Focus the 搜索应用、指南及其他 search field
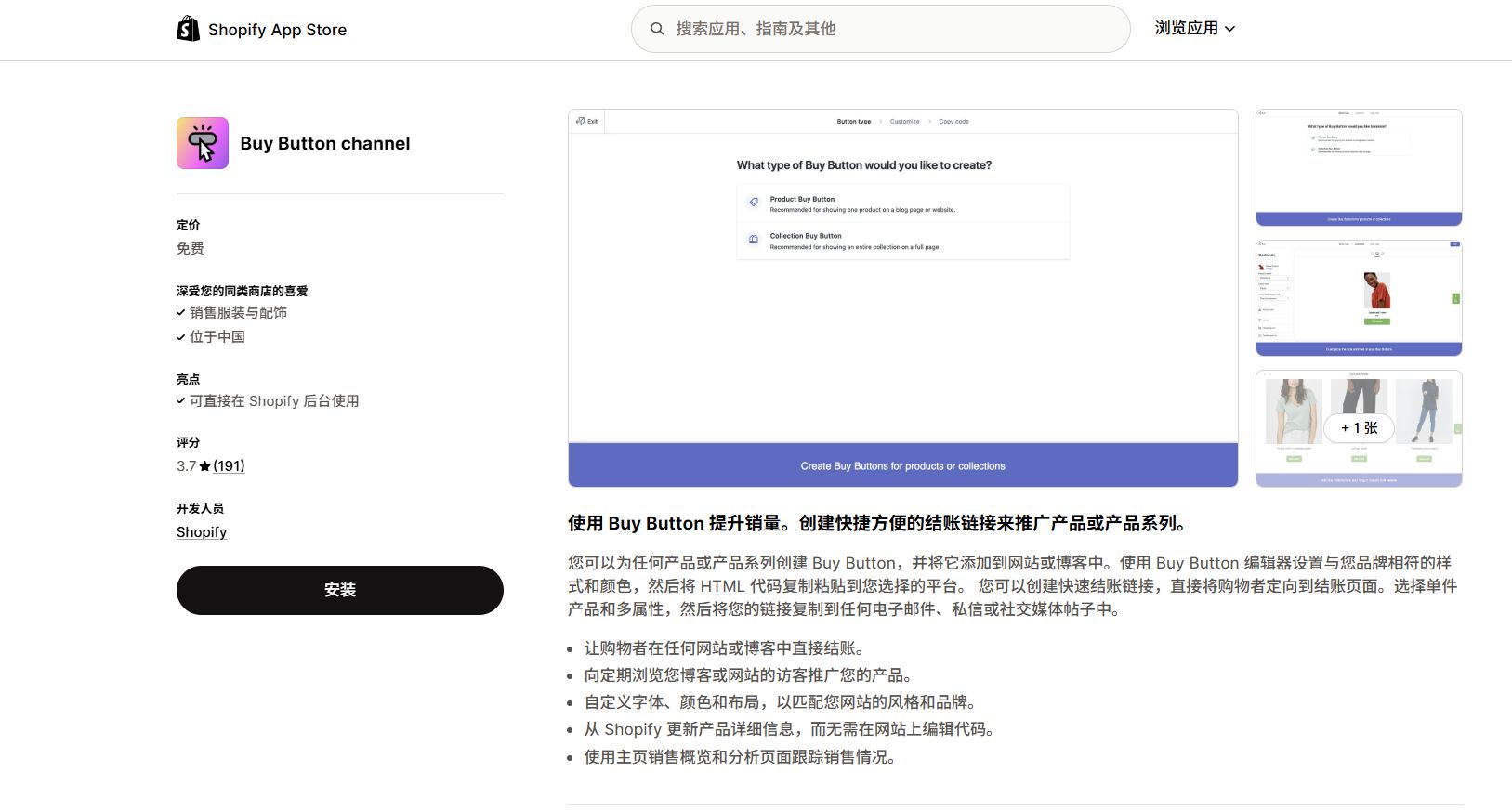 click(880, 29)
